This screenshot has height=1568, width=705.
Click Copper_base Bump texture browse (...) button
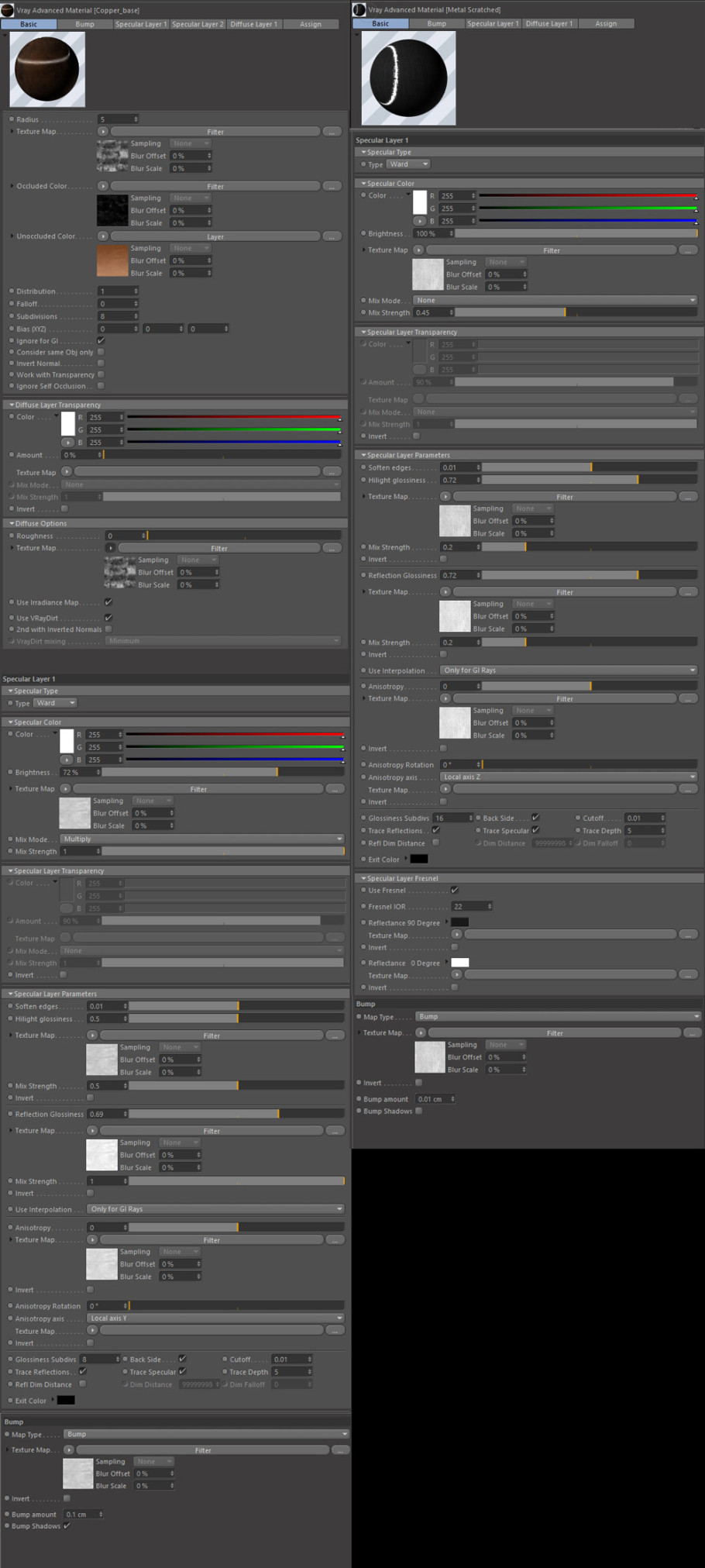pyautogui.click(x=340, y=1449)
